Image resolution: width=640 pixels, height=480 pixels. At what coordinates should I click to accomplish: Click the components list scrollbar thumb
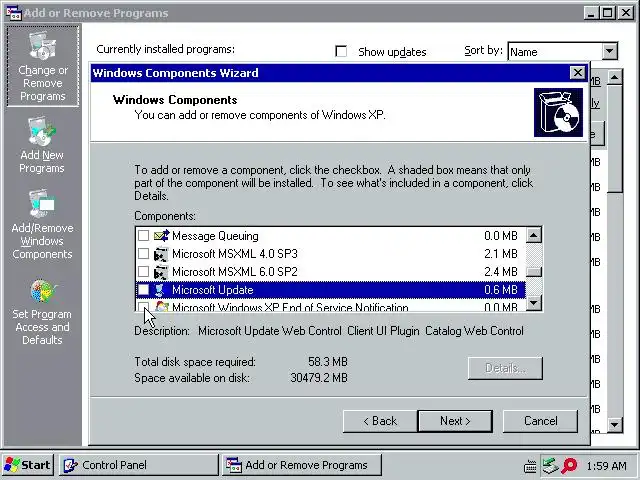click(x=534, y=271)
